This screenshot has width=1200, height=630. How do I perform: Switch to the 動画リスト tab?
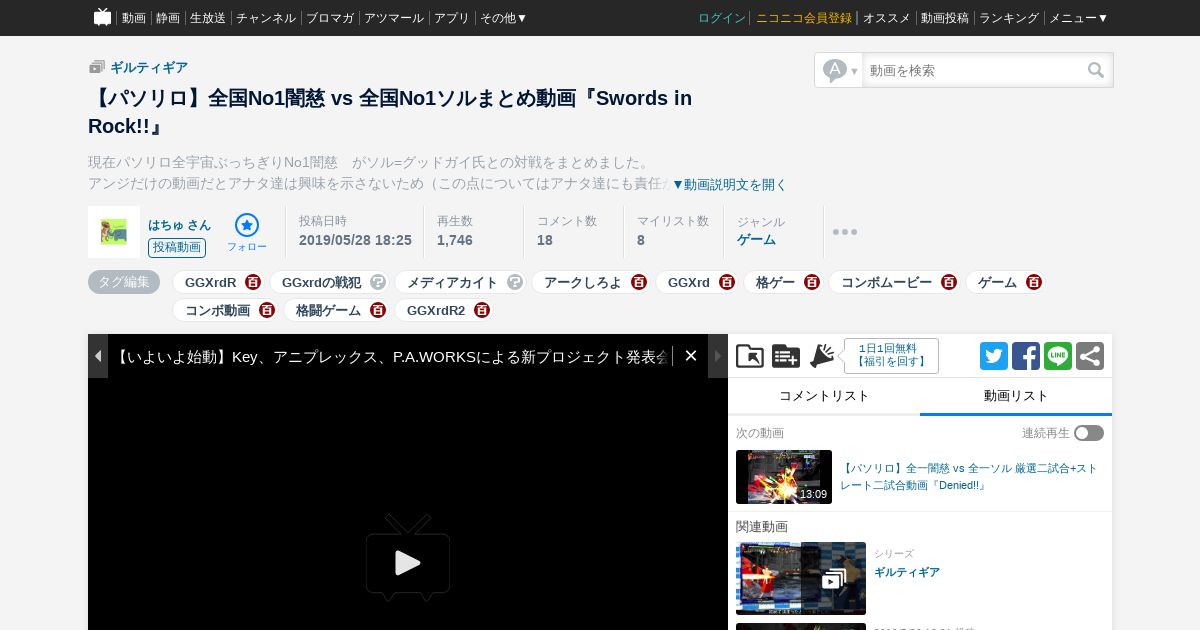click(1016, 396)
